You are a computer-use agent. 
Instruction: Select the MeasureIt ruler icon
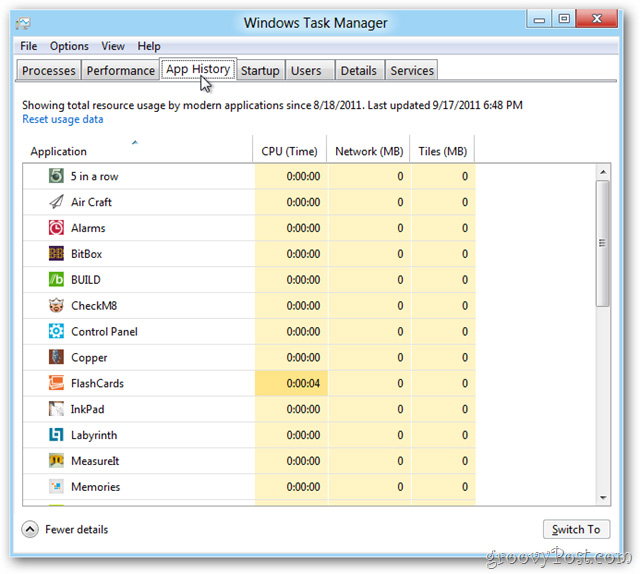[x=56, y=461]
